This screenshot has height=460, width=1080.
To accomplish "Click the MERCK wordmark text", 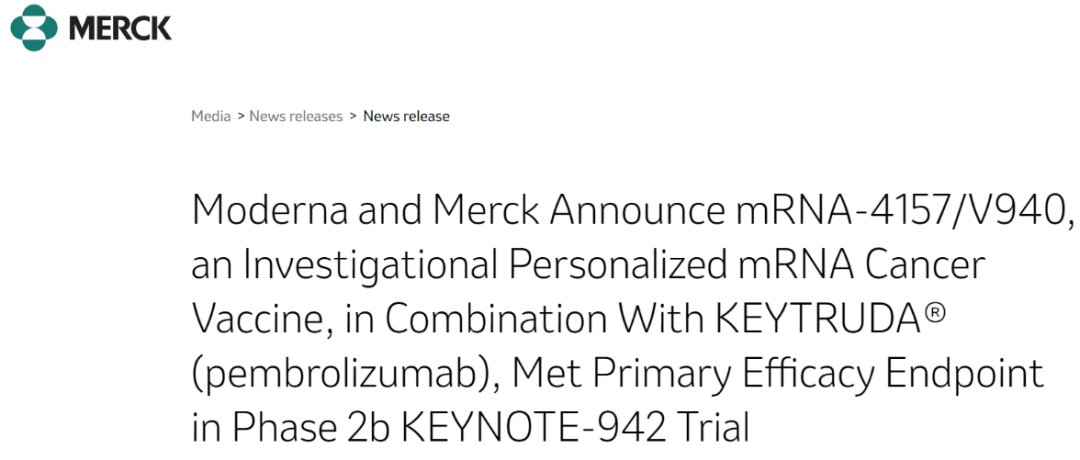I will point(120,29).
